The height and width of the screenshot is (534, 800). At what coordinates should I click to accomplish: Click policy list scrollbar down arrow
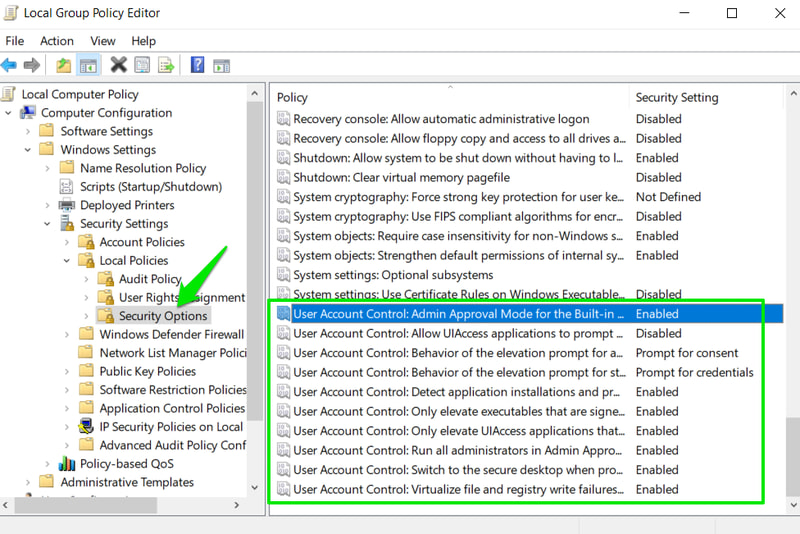(x=793, y=505)
